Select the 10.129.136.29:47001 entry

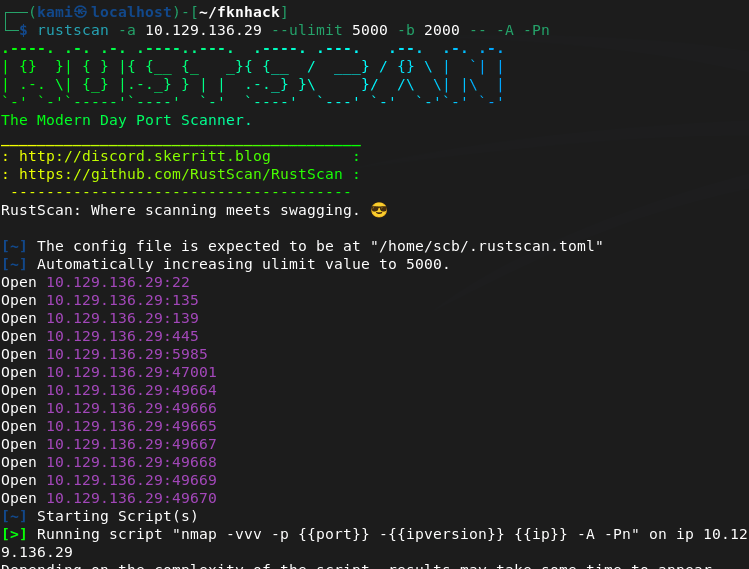131,372
